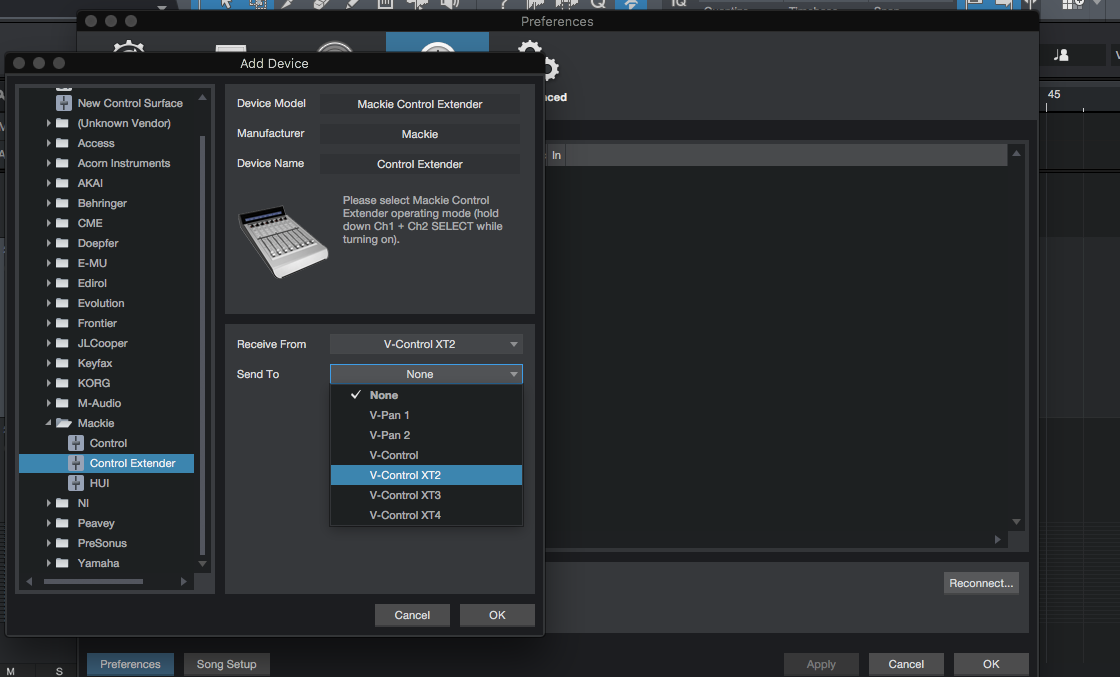Click the Device Model field
The width and height of the screenshot is (1120, 677).
pos(420,104)
